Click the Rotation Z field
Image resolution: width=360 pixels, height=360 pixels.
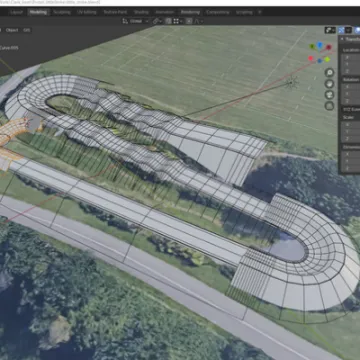click(x=351, y=101)
